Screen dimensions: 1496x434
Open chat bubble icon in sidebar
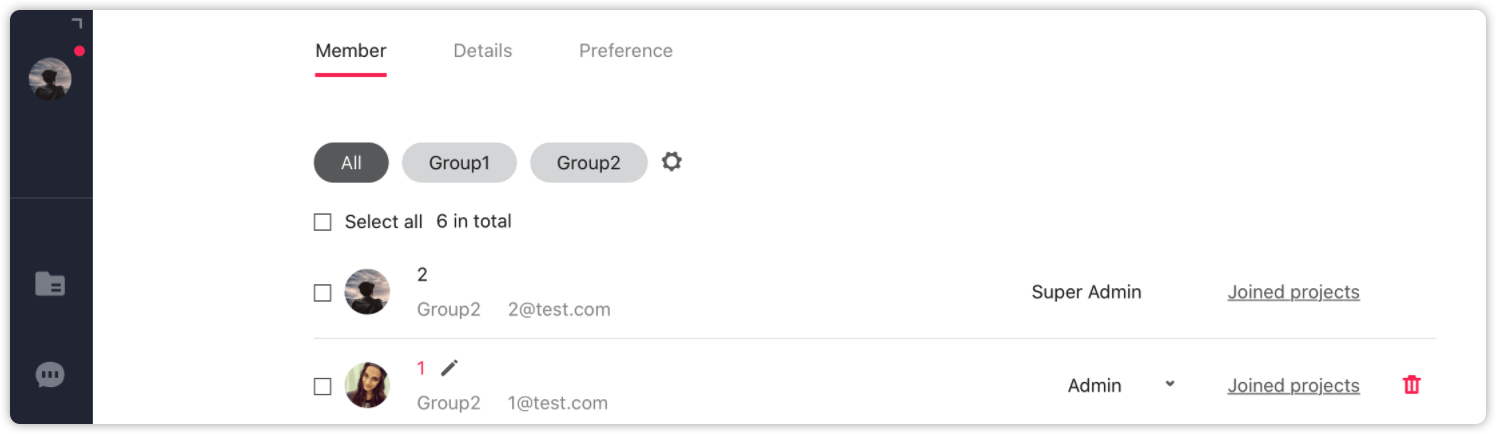(50, 375)
